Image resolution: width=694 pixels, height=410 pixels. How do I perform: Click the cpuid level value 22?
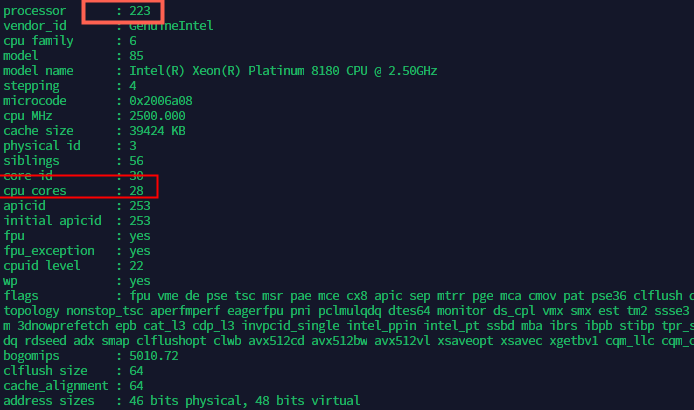(136, 266)
